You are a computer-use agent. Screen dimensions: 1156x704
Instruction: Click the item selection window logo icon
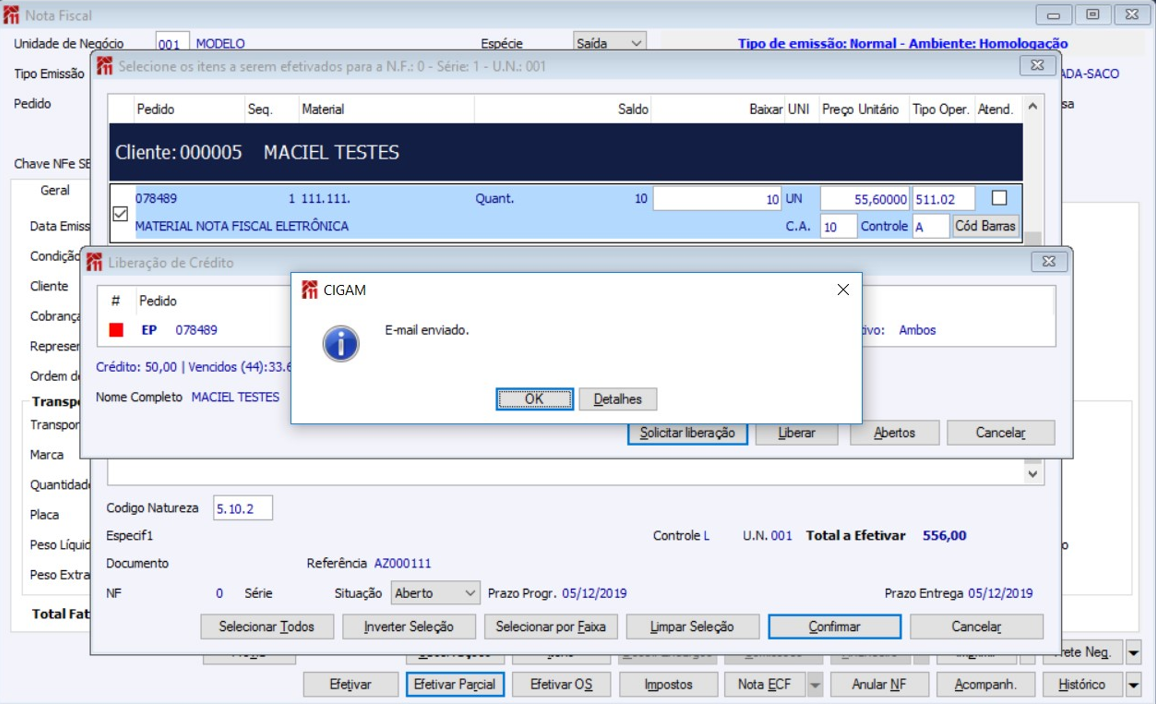click(104, 66)
